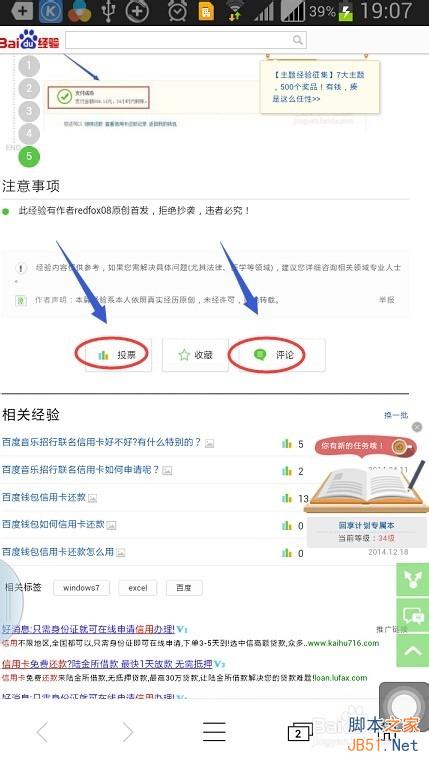Image resolution: width=429 pixels, height=759 pixels.
Task: Open the Baidu Jingyan logo
Action: coord(30,40)
